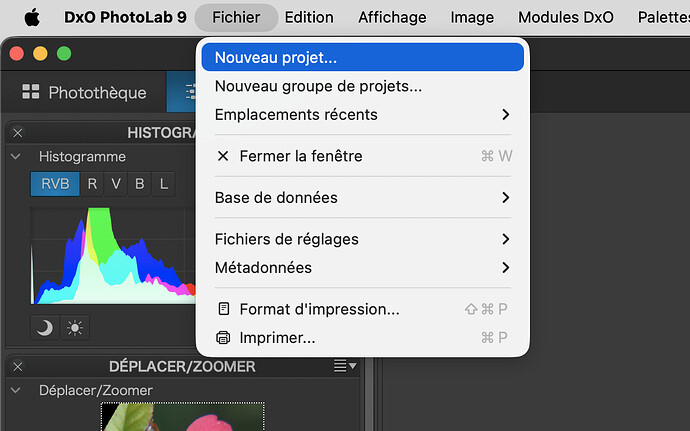Switch to the Photothèque tab
690x431 pixels.
[84, 92]
